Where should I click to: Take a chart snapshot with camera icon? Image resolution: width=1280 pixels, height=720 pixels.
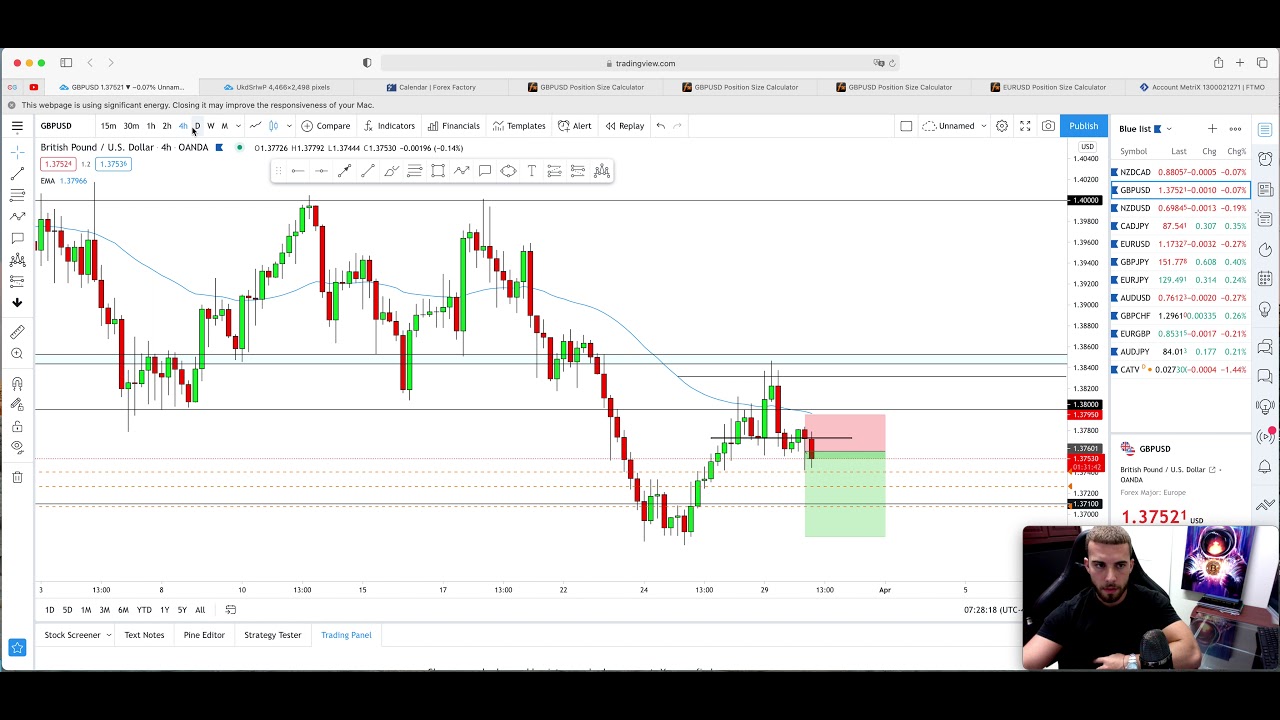pyautogui.click(x=1048, y=126)
